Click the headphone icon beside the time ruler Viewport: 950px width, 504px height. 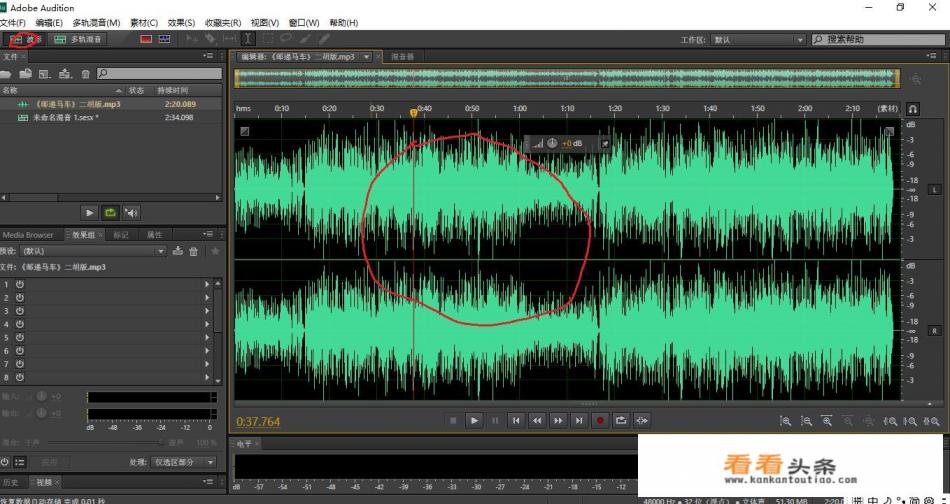click(912, 108)
